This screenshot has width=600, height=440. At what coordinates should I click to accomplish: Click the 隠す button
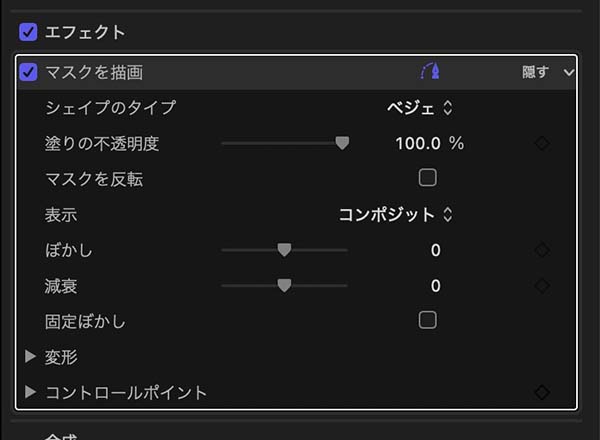pos(535,72)
